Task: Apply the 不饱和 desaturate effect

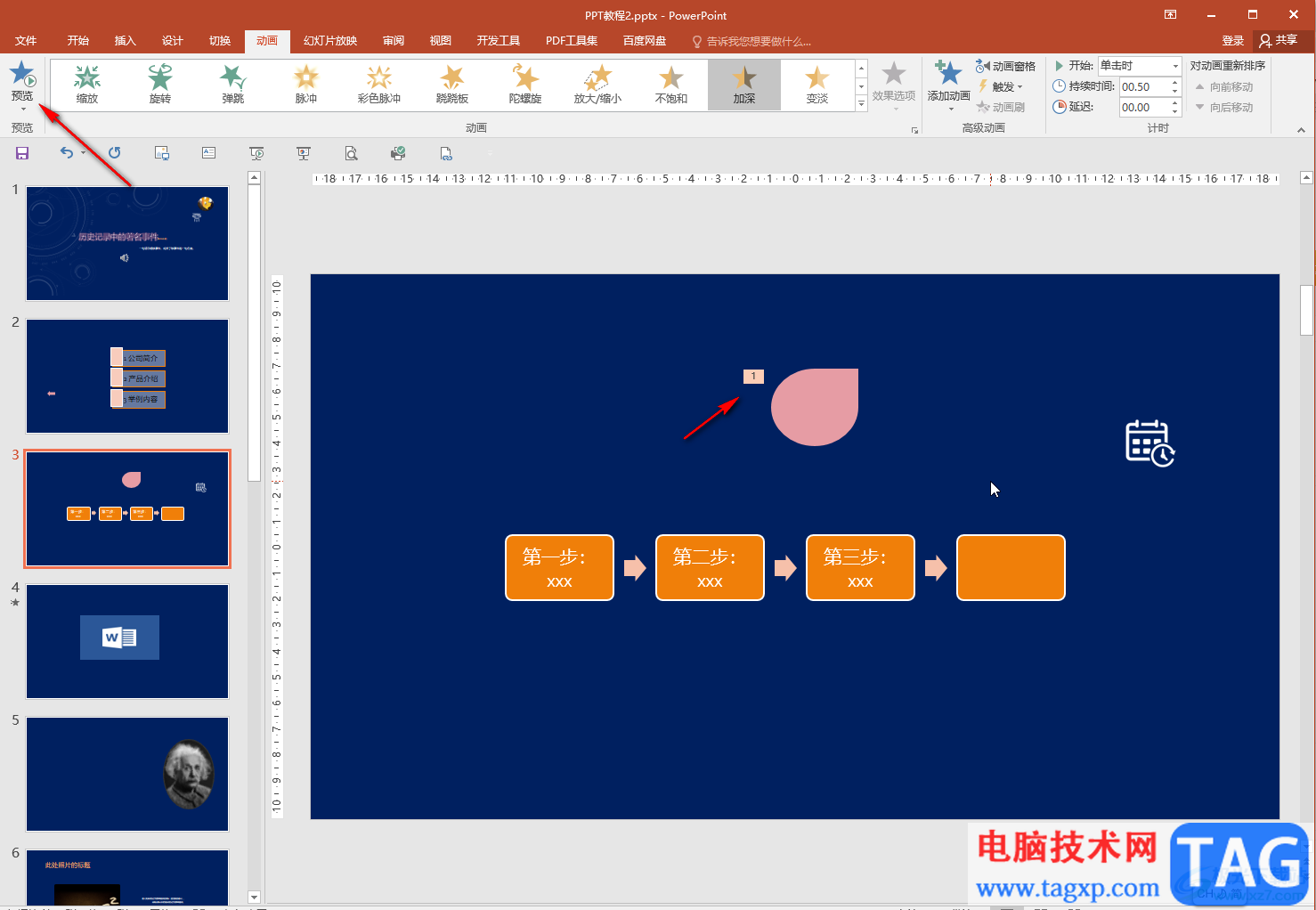Action: [x=671, y=85]
